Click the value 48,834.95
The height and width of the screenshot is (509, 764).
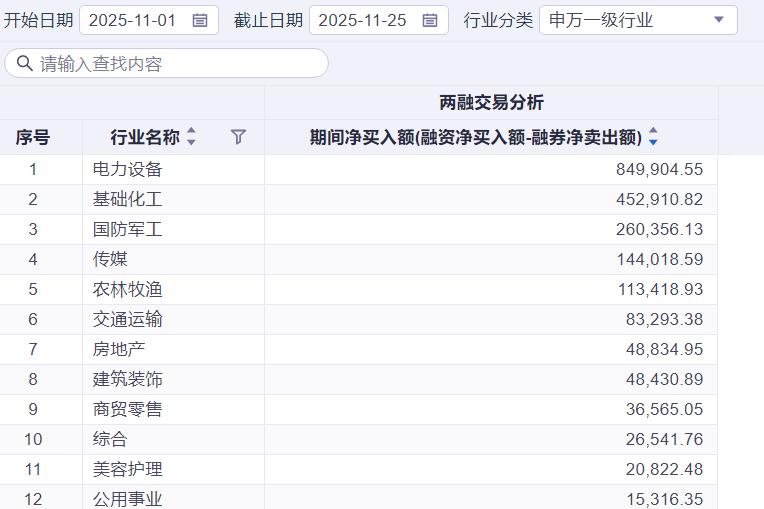coord(665,350)
